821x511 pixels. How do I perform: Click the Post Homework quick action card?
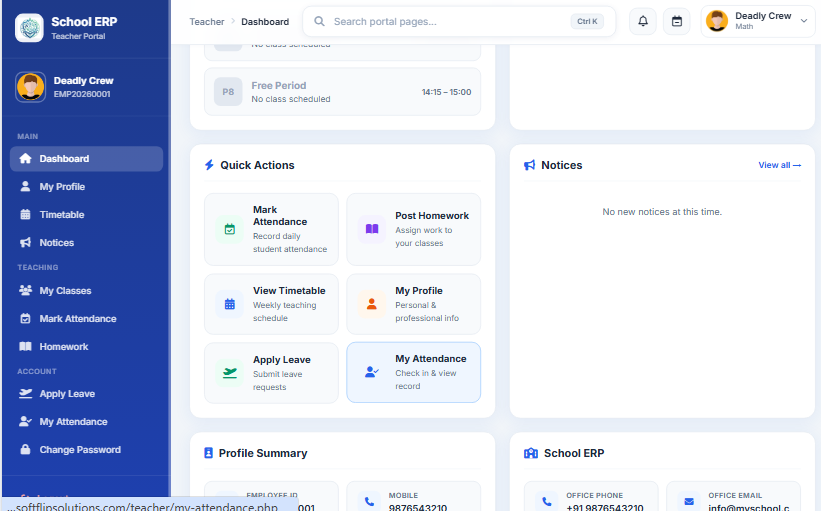click(414, 229)
